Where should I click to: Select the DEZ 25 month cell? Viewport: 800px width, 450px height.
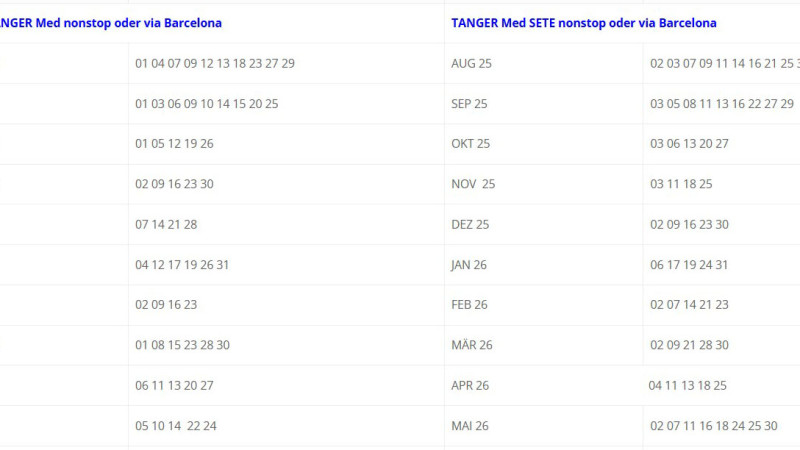pos(470,224)
